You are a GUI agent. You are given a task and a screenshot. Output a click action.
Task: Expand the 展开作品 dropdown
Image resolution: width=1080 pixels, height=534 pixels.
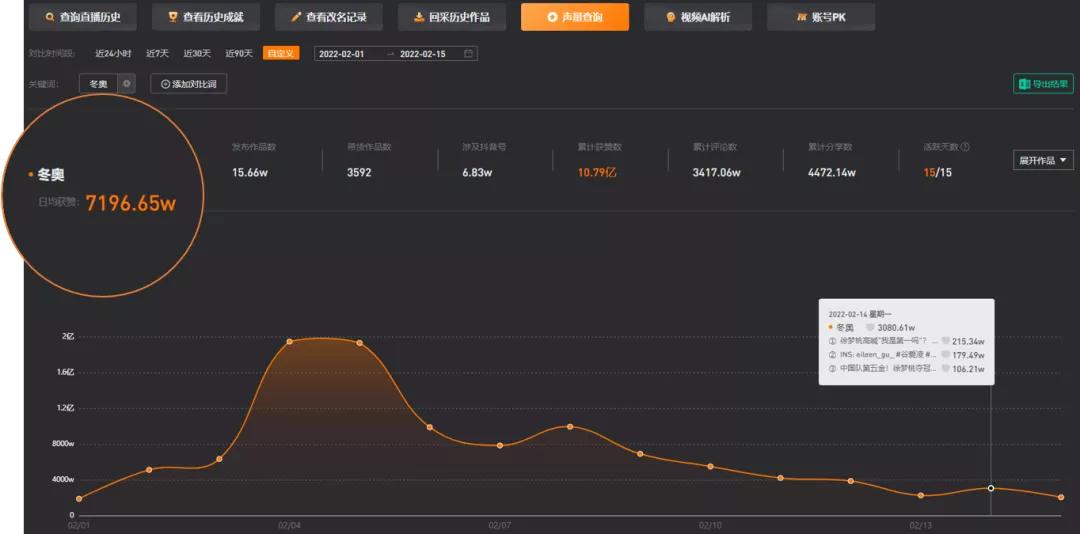1043,160
